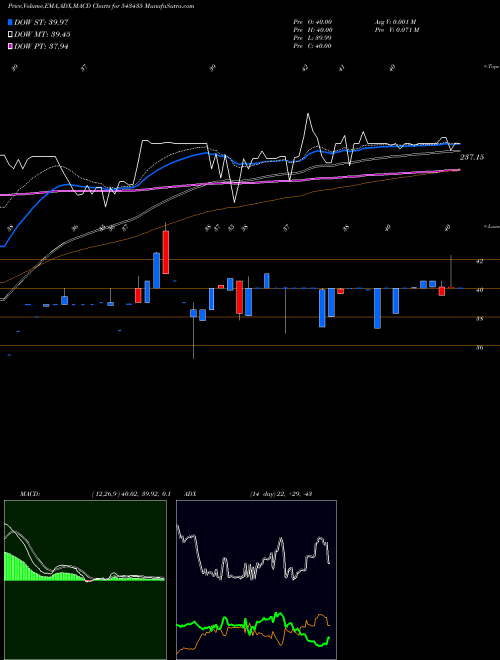Image resolution: width=500 pixels, height=660 pixels.
Task: Select the 'DOW PT: 37.94' legend label
Action: click(x=41, y=46)
